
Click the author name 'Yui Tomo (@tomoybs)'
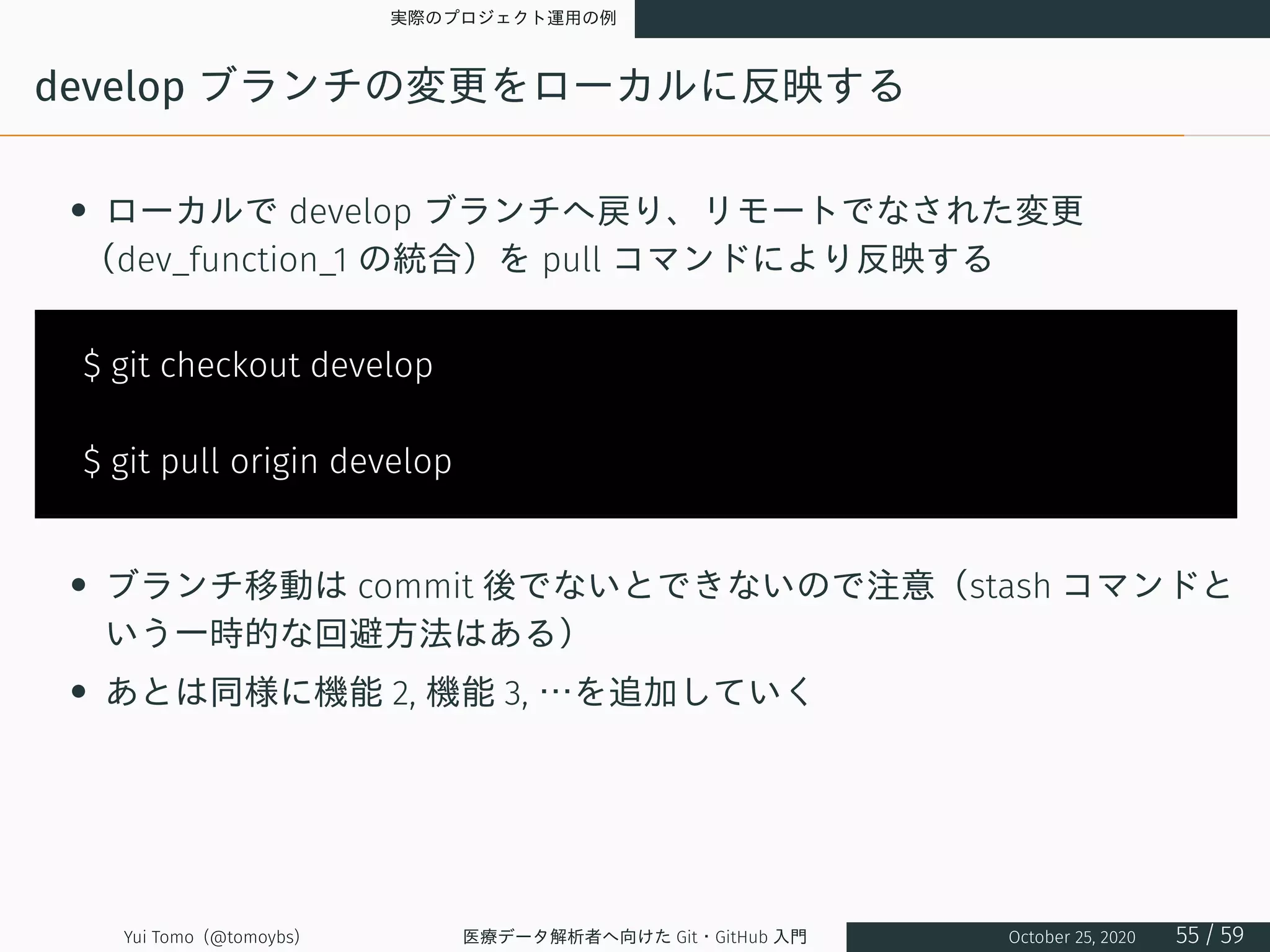click(212, 937)
